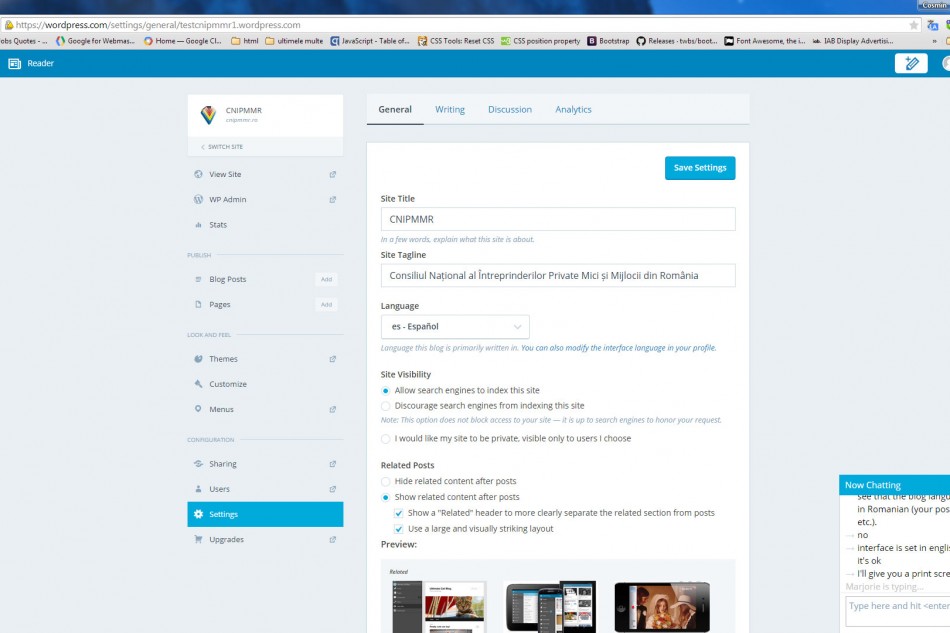Select Hide related content after posts
The width and height of the screenshot is (950, 633).
pyautogui.click(x=386, y=481)
